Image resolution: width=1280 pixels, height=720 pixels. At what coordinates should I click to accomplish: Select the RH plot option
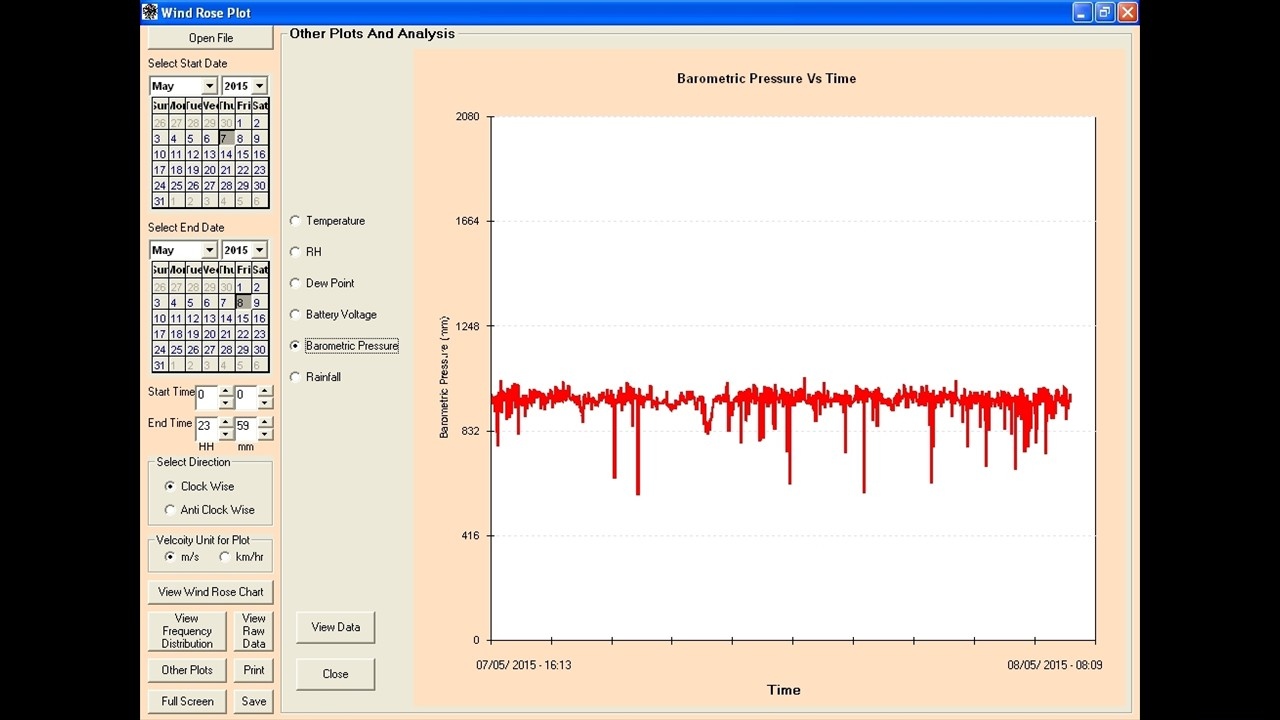(295, 252)
